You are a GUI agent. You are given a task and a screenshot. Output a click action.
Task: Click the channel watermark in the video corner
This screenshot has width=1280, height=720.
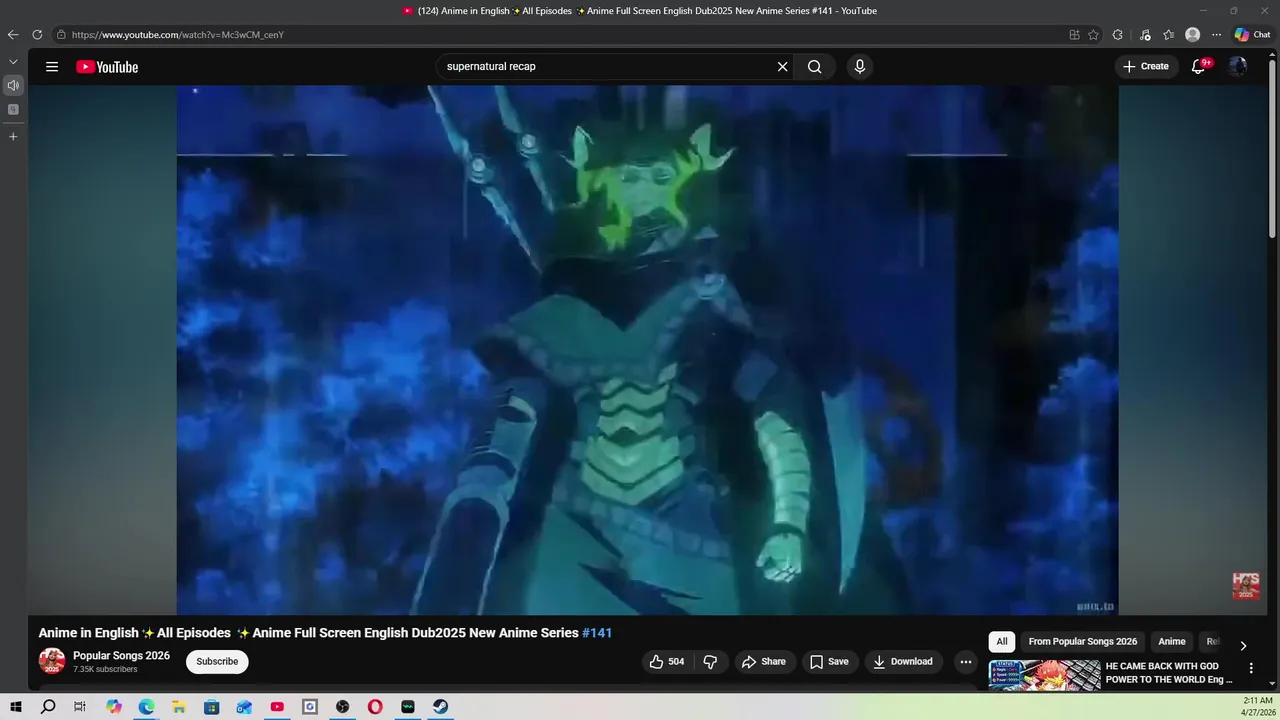pyautogui.click(x=1246, y=586)
